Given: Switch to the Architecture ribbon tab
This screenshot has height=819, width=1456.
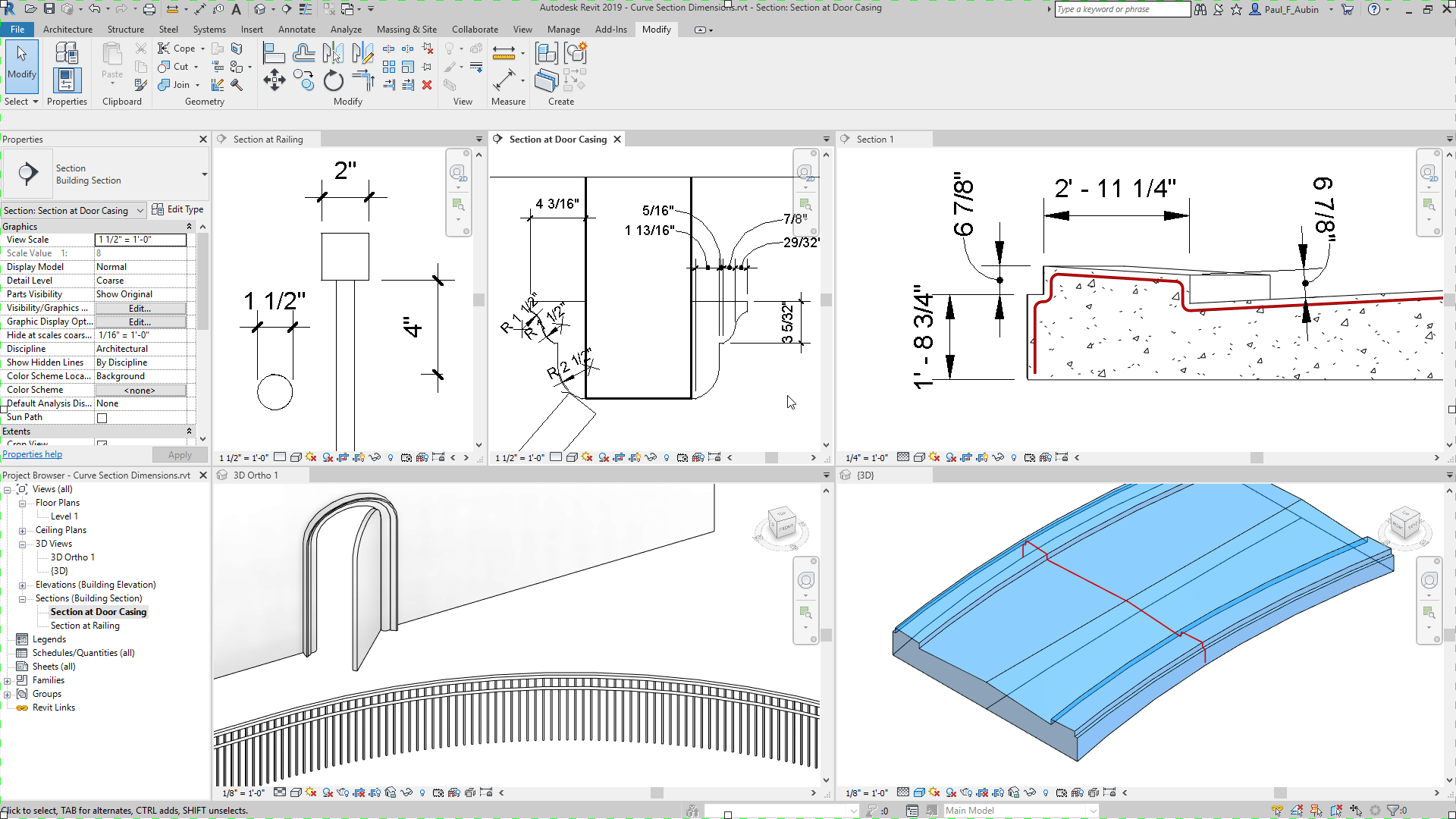Looking at the screenshot, I should click(x=67, y=29).
